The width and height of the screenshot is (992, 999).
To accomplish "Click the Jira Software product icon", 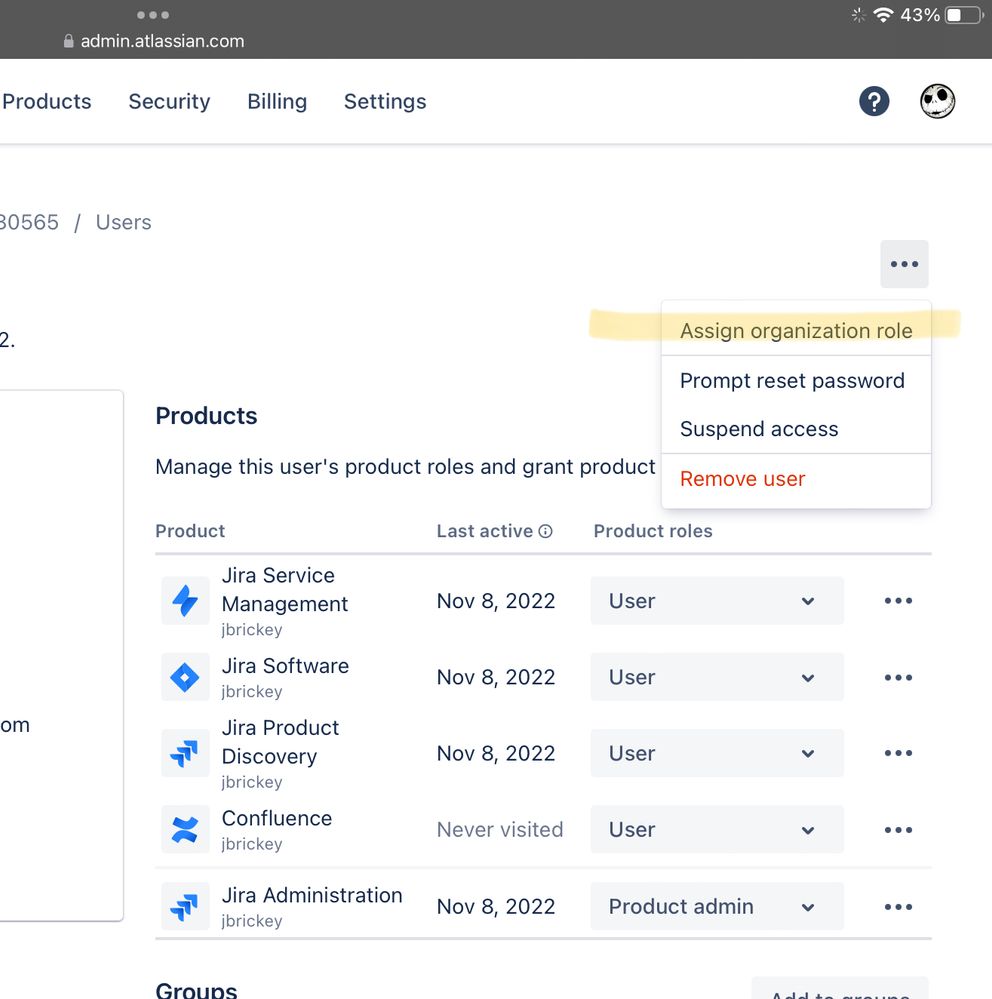I will pyautogui.click(x=185, y=677).
